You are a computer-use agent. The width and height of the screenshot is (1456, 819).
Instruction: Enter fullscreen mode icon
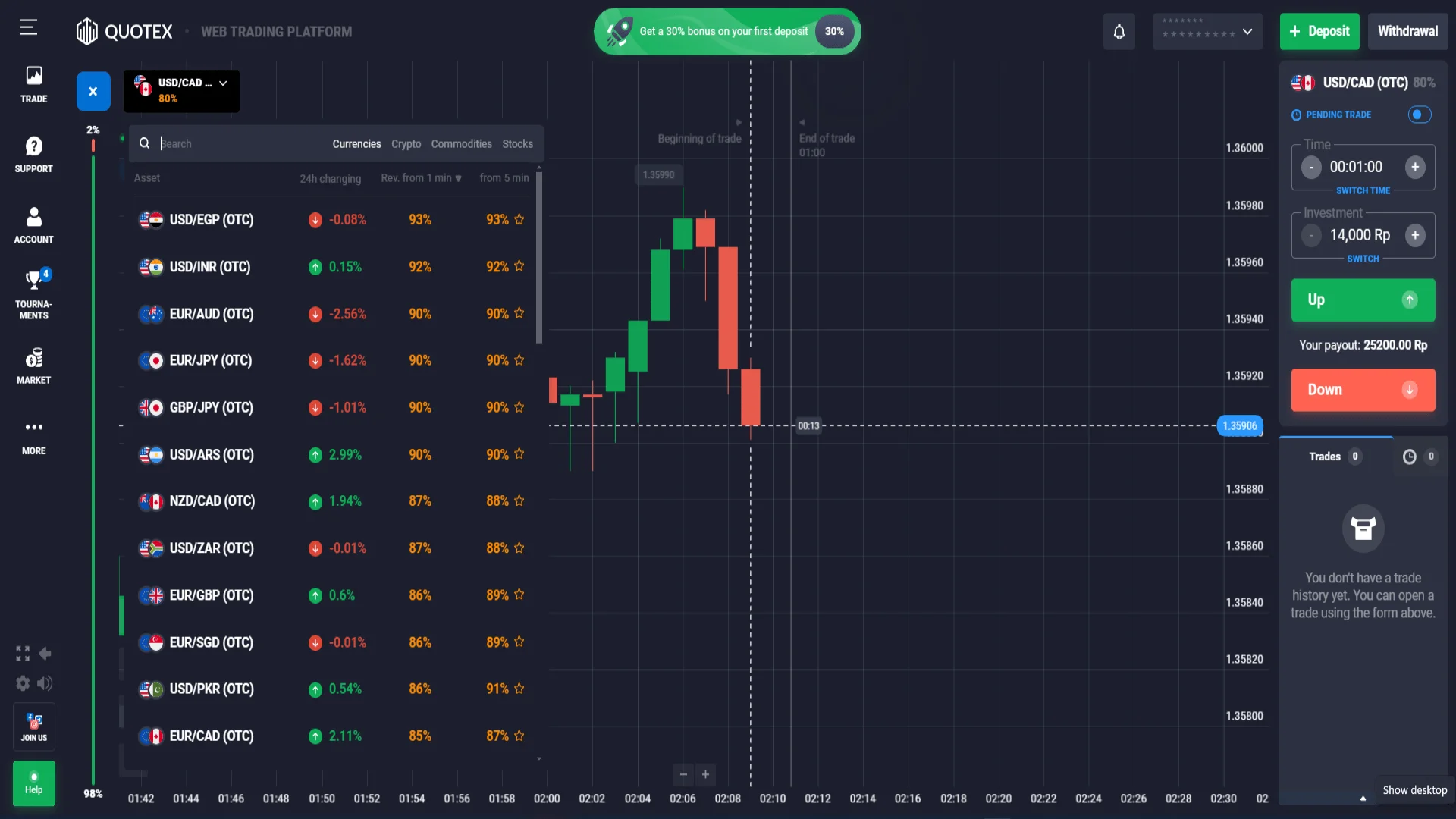click(x=23, y=654)
